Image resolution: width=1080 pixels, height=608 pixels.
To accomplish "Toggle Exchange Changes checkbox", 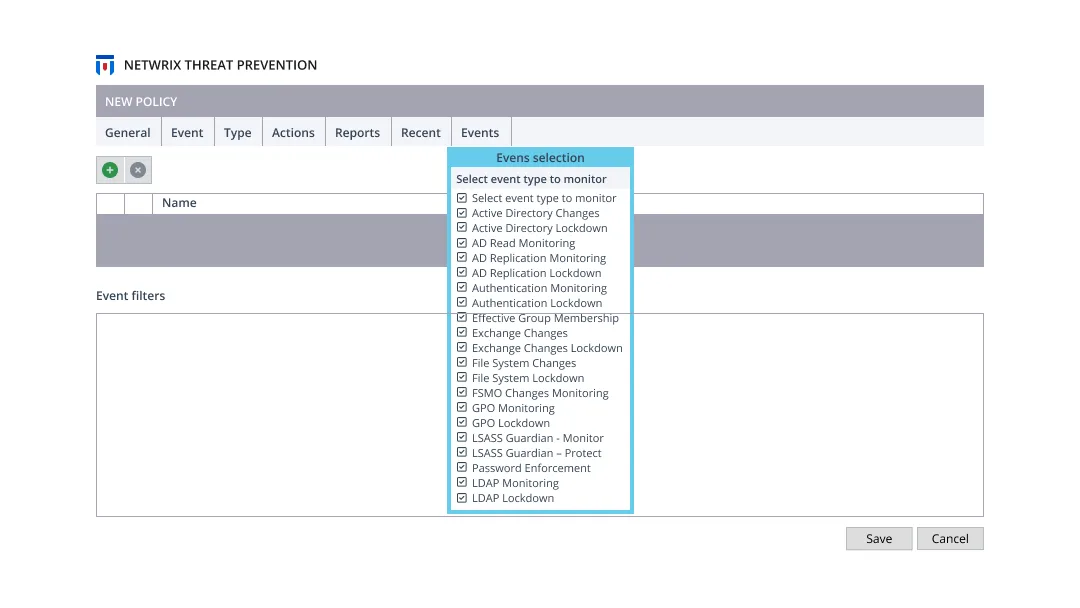I will point(461,333).
